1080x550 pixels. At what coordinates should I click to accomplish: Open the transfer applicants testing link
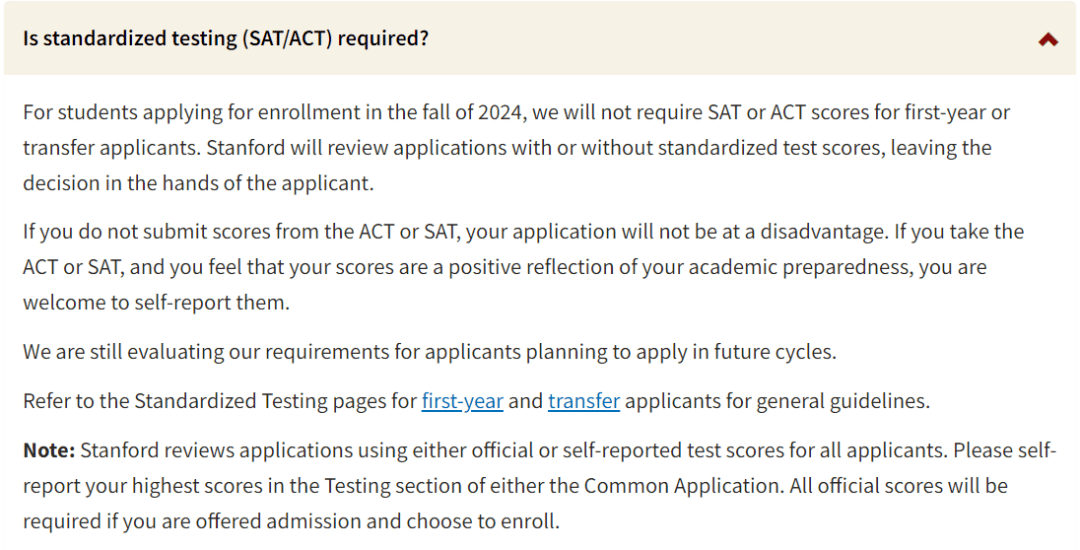pos(584,401)
